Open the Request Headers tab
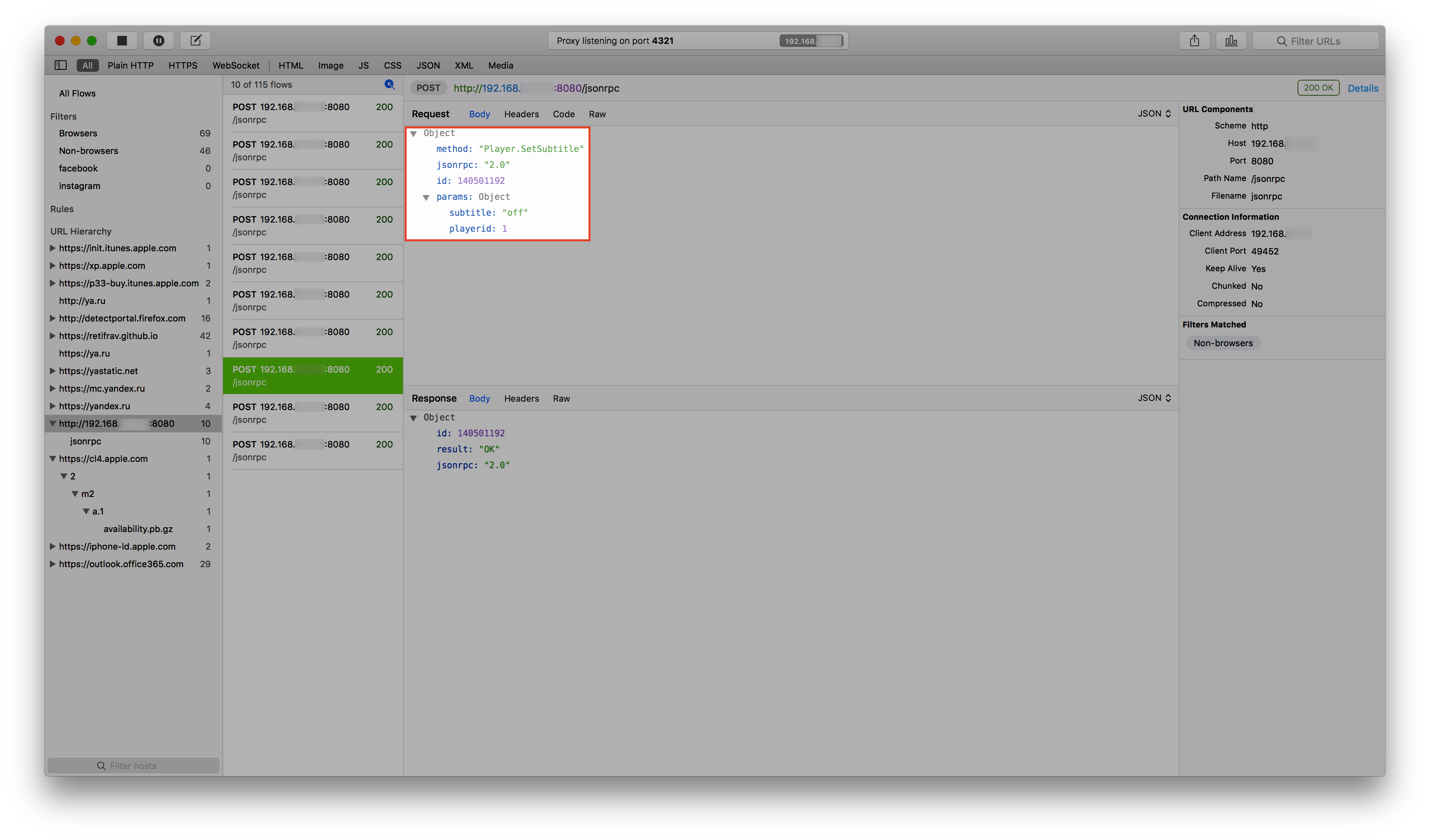 pyautogui.click(x=521, y=114)
